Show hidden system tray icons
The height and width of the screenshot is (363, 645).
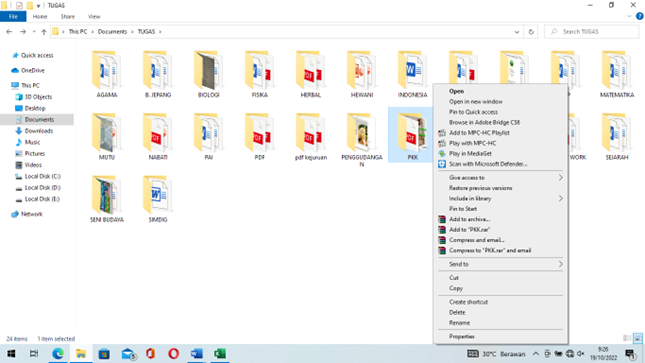tap(536, 354)
